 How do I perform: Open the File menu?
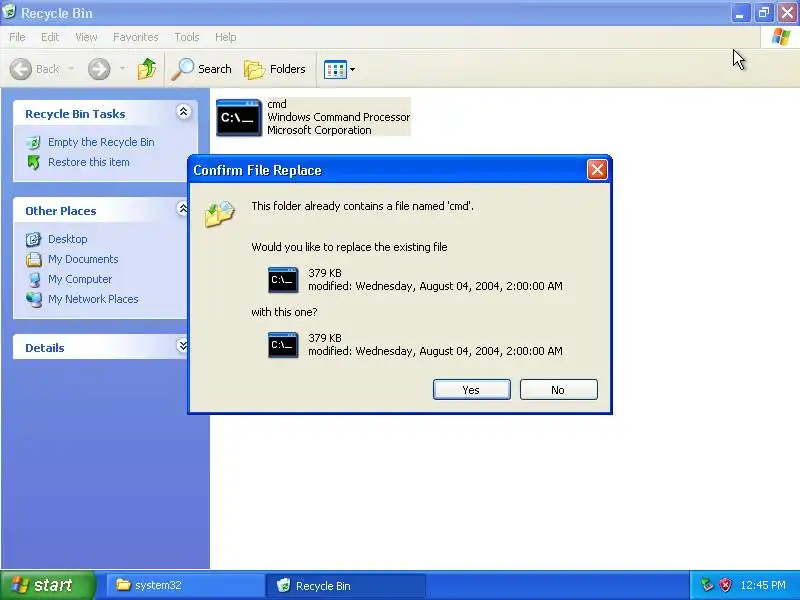pyautogui.click(x=17, y=37)
